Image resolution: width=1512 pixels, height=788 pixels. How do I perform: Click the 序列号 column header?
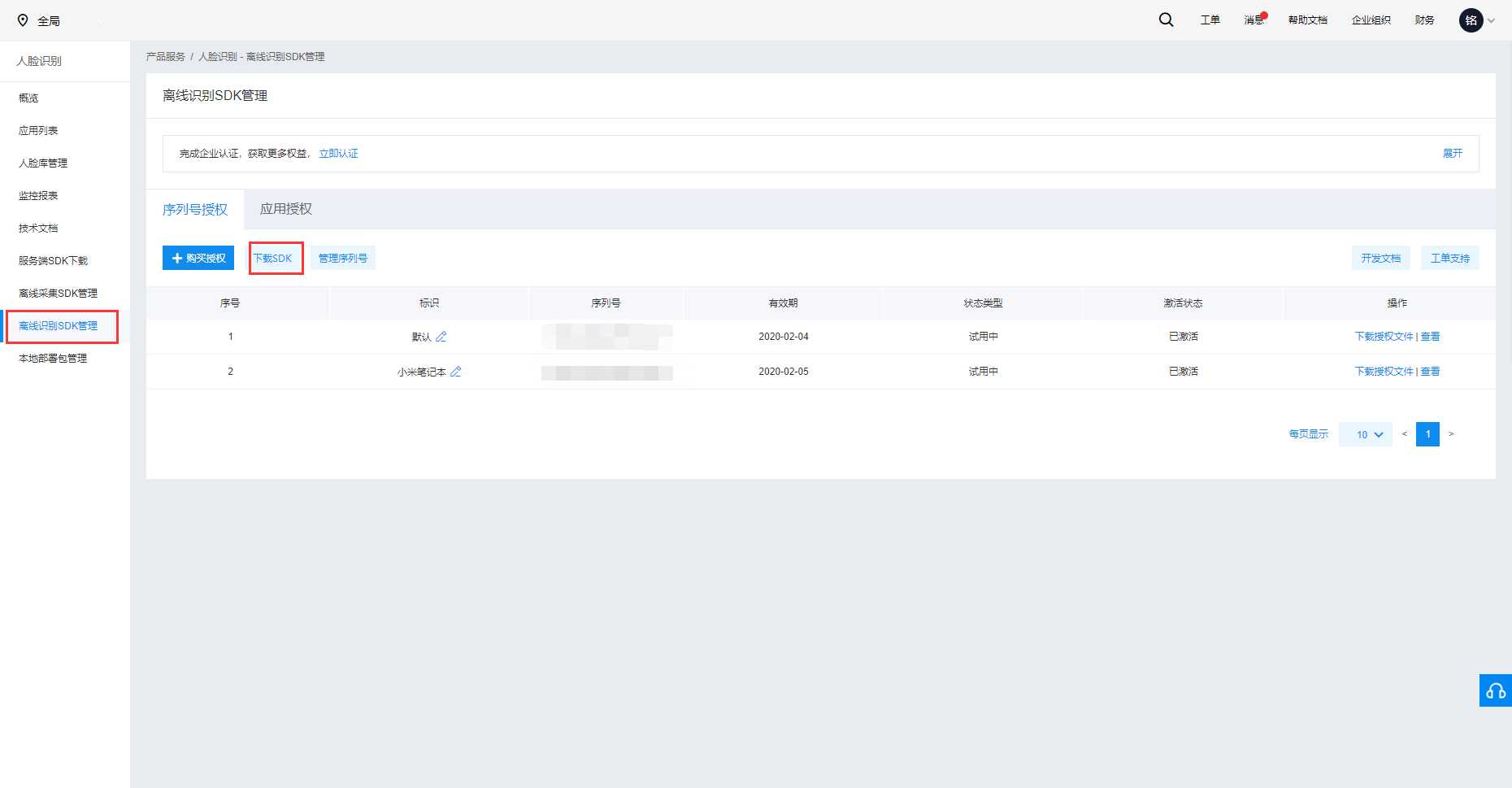606,303
